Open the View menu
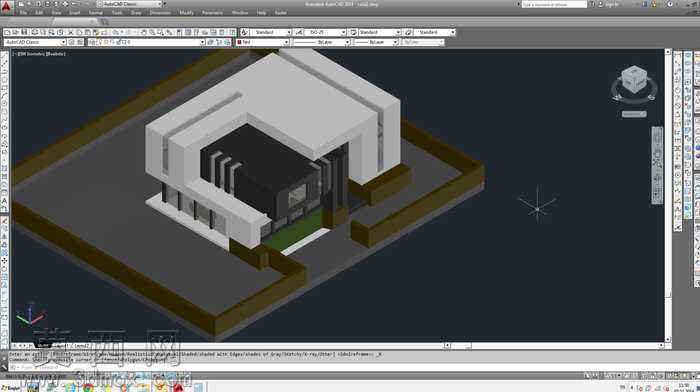 (56, 13)
